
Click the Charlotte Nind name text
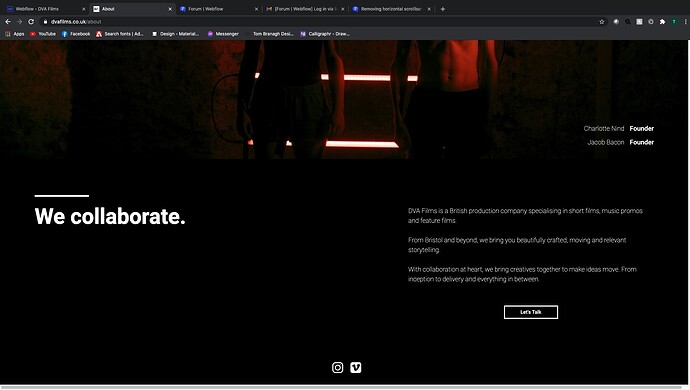[x=604, y=129]
